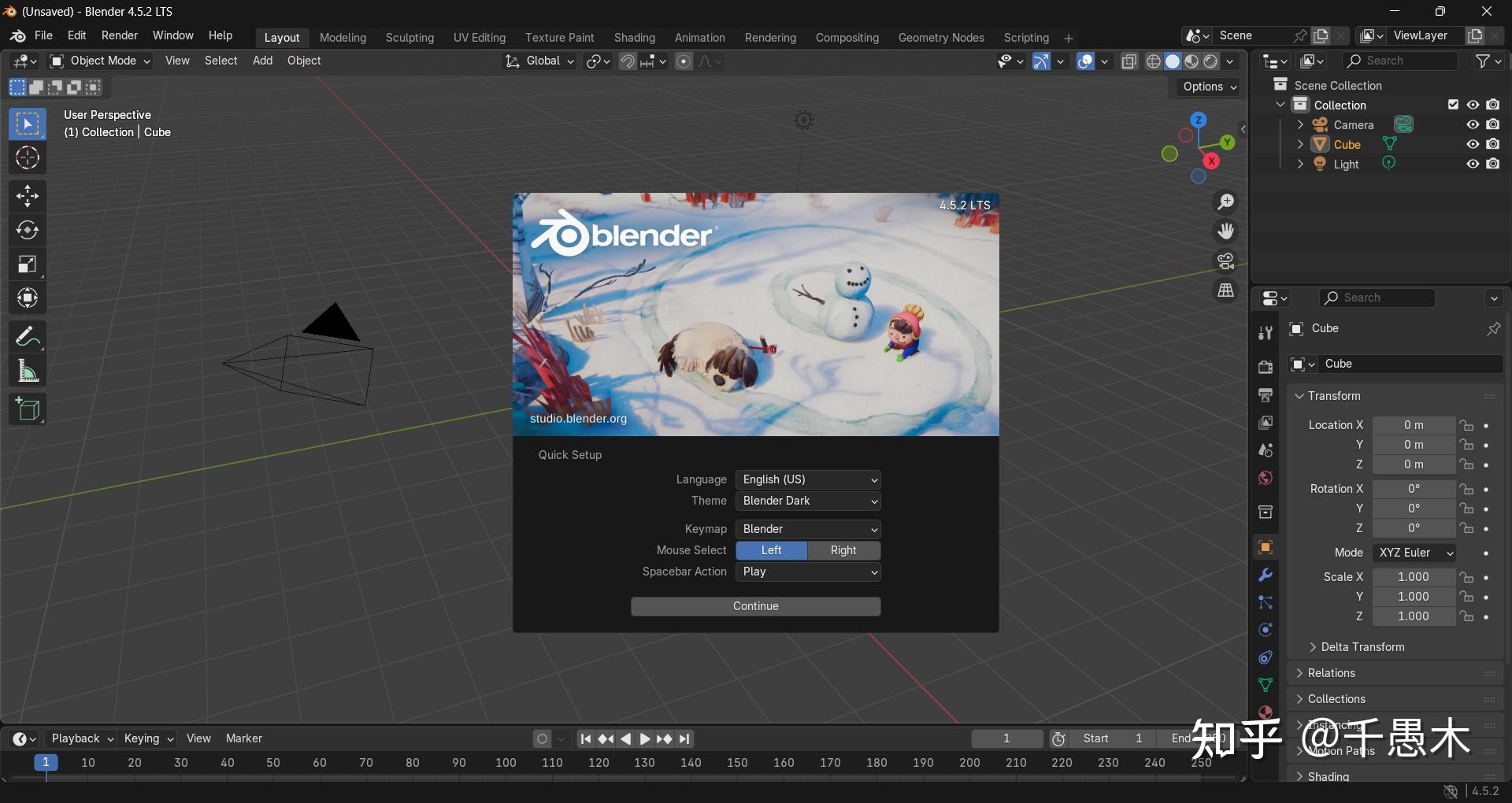Activate the Scale tool
The width and height of the screenshot is (1512, 803).
pos(28,264)
